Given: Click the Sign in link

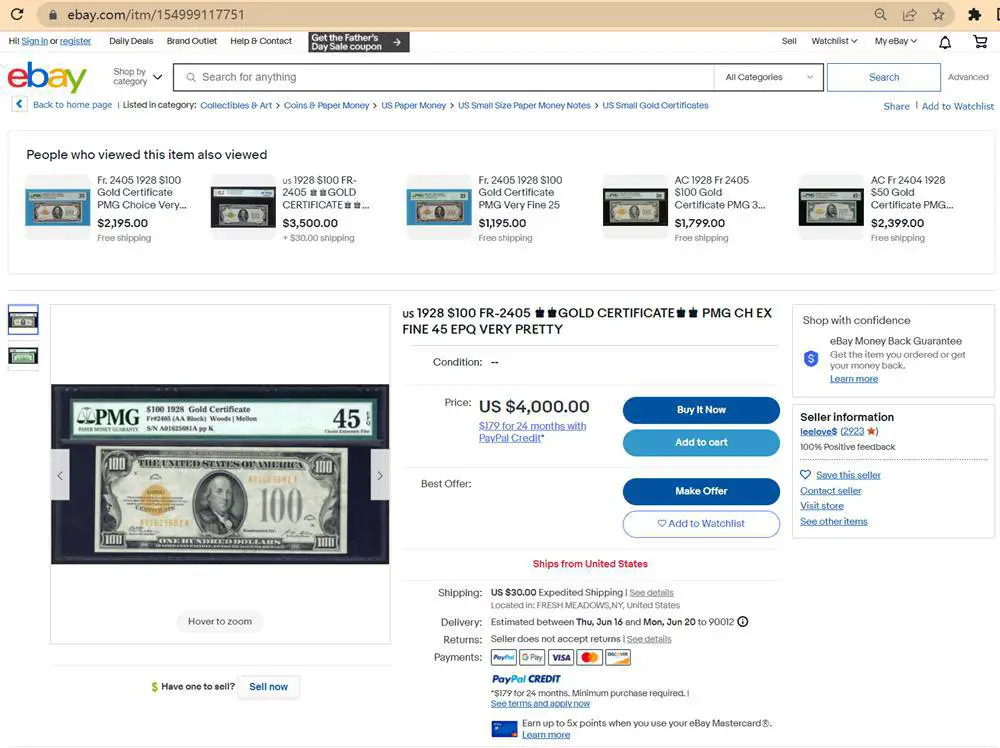Looking at the screenshot, I should coord(34,41).
